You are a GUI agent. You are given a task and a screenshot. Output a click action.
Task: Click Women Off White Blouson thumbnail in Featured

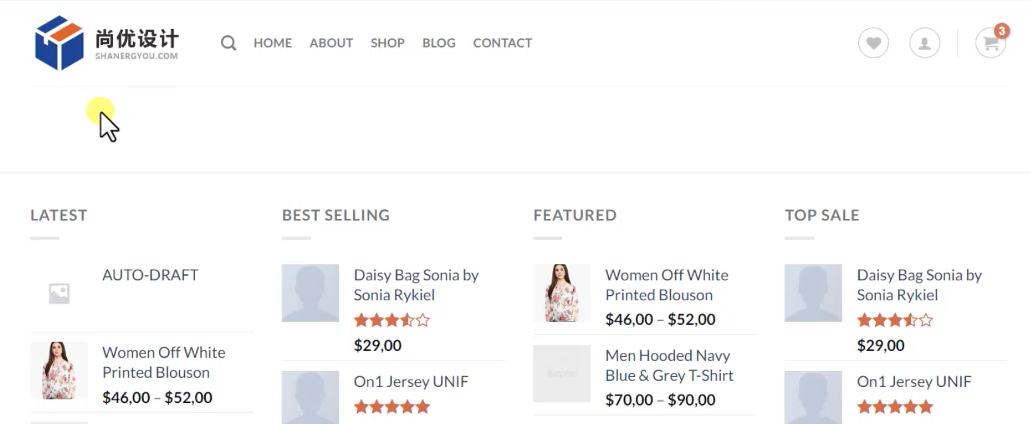coord(562,293)
